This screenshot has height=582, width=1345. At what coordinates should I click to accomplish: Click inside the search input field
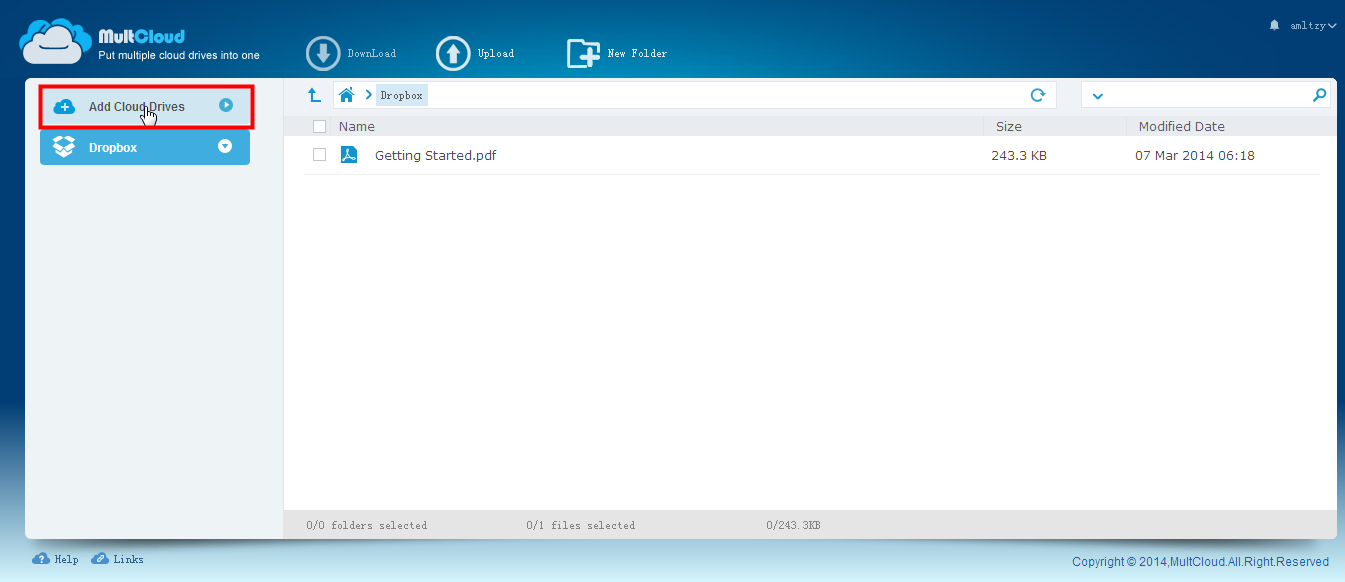(1208, 95)
